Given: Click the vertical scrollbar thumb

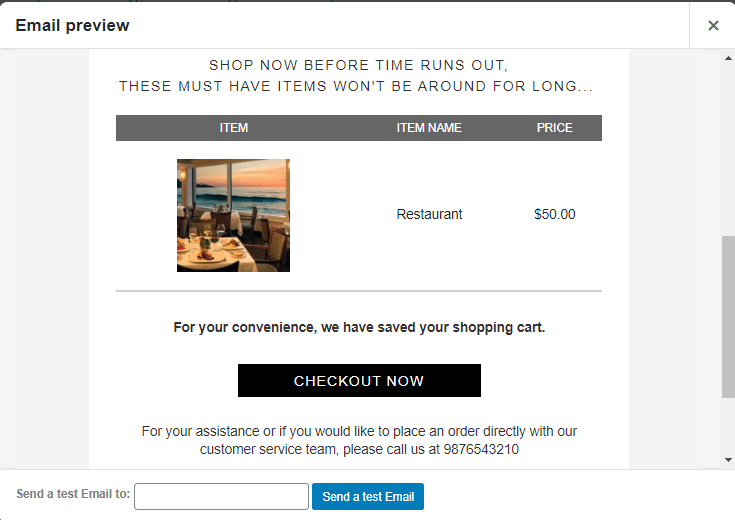Looking at the screenshot, I should tap(728, 317).
